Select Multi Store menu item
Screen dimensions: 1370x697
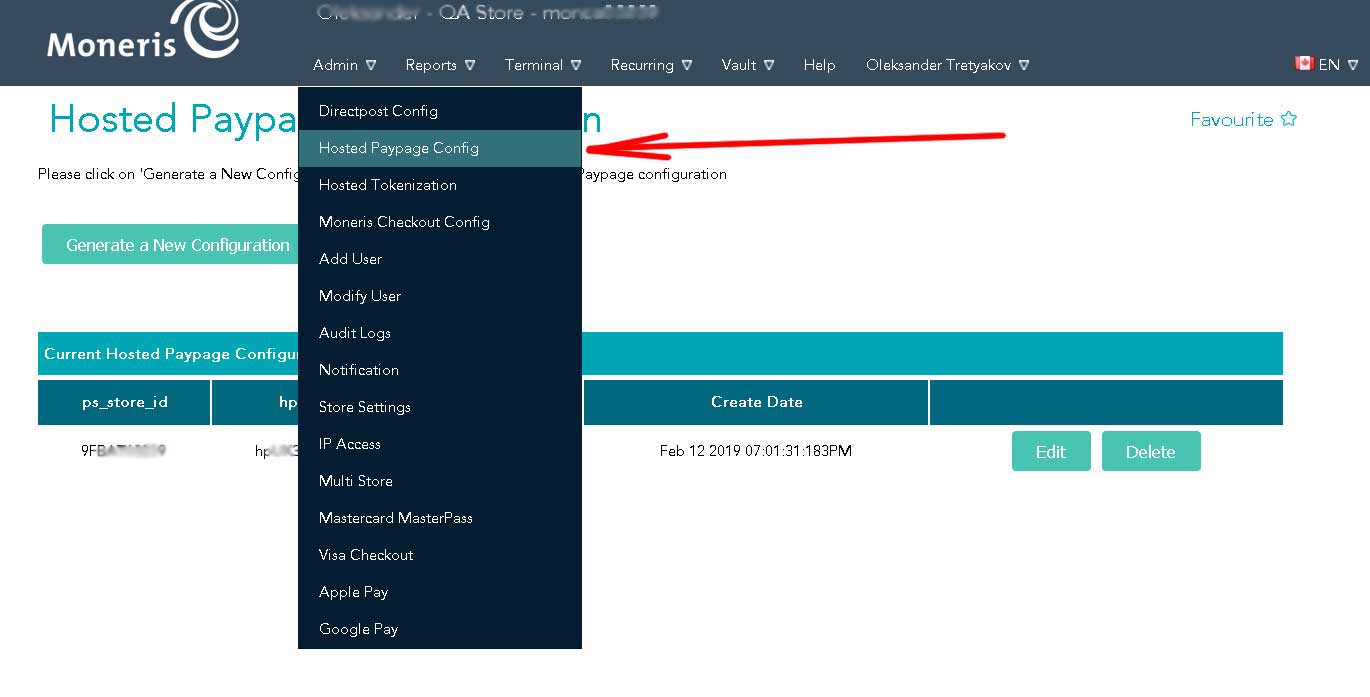pos(440,481)
